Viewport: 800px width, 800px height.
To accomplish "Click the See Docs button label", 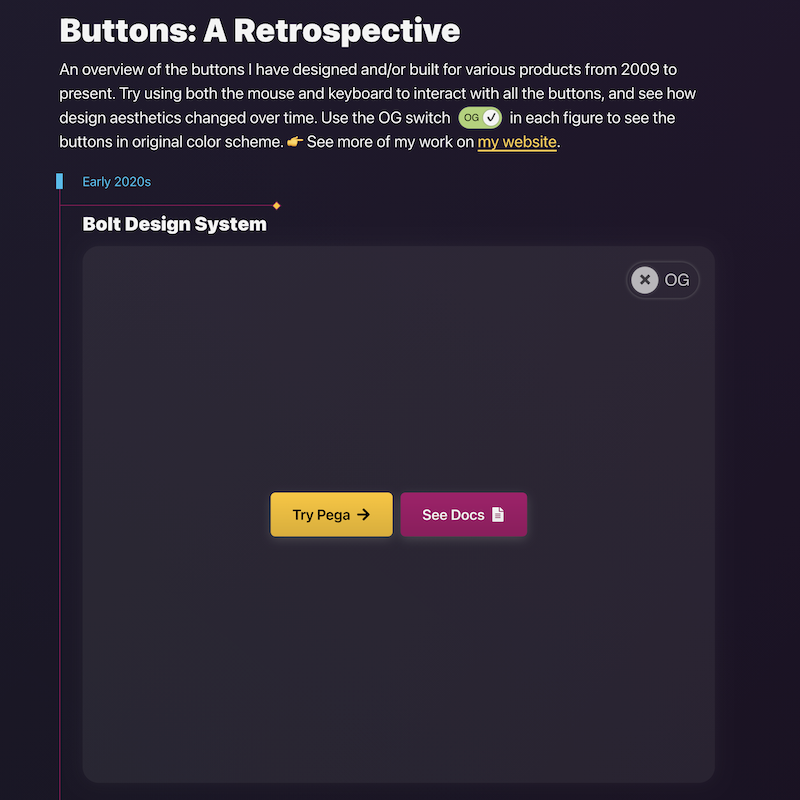I will click(x=453, y=515).
